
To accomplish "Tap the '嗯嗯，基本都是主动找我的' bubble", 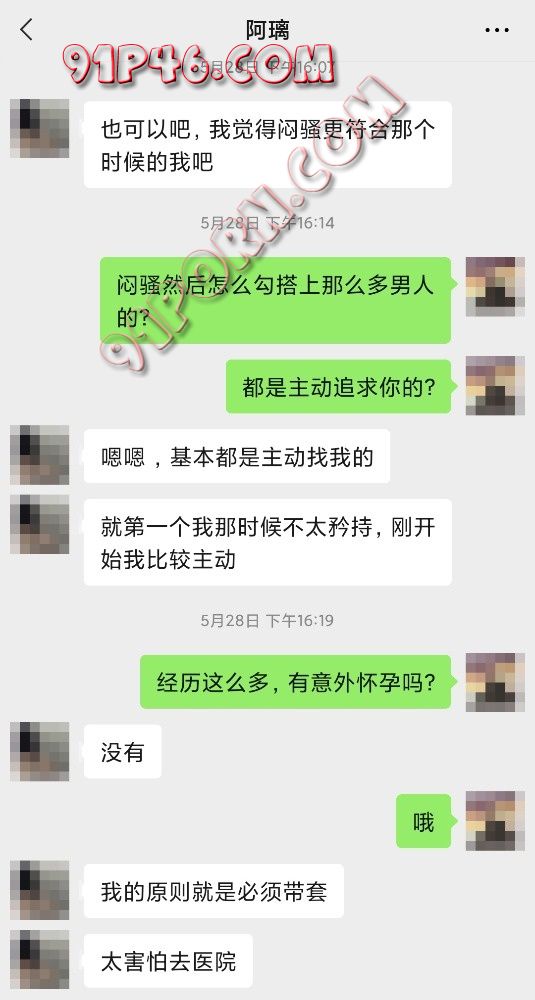I will [237, 456].
